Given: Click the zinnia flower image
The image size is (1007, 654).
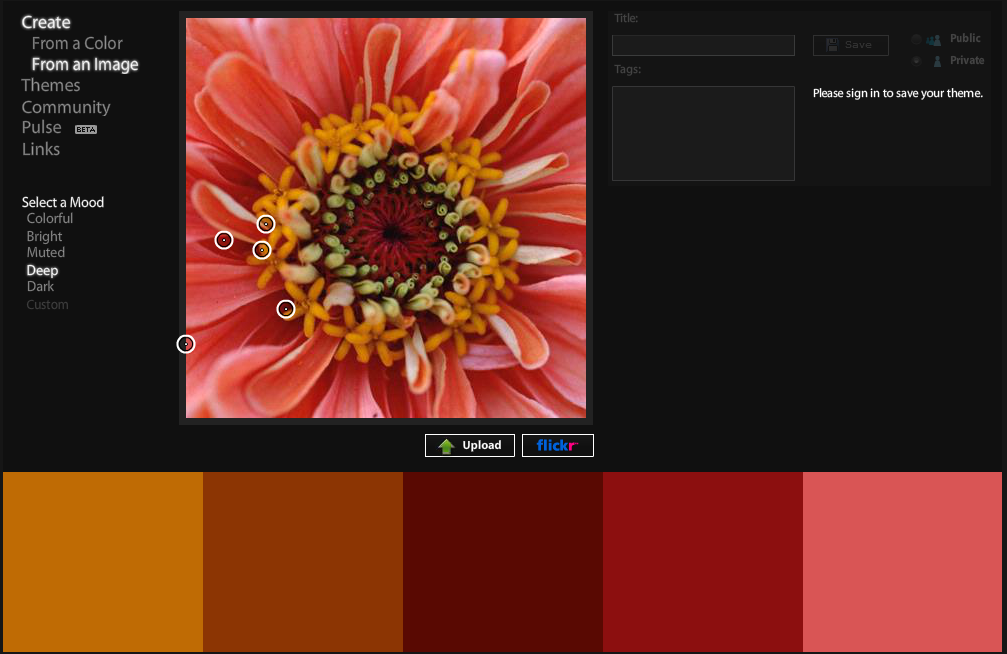Looking at the screenshot, I should point(386,218).
